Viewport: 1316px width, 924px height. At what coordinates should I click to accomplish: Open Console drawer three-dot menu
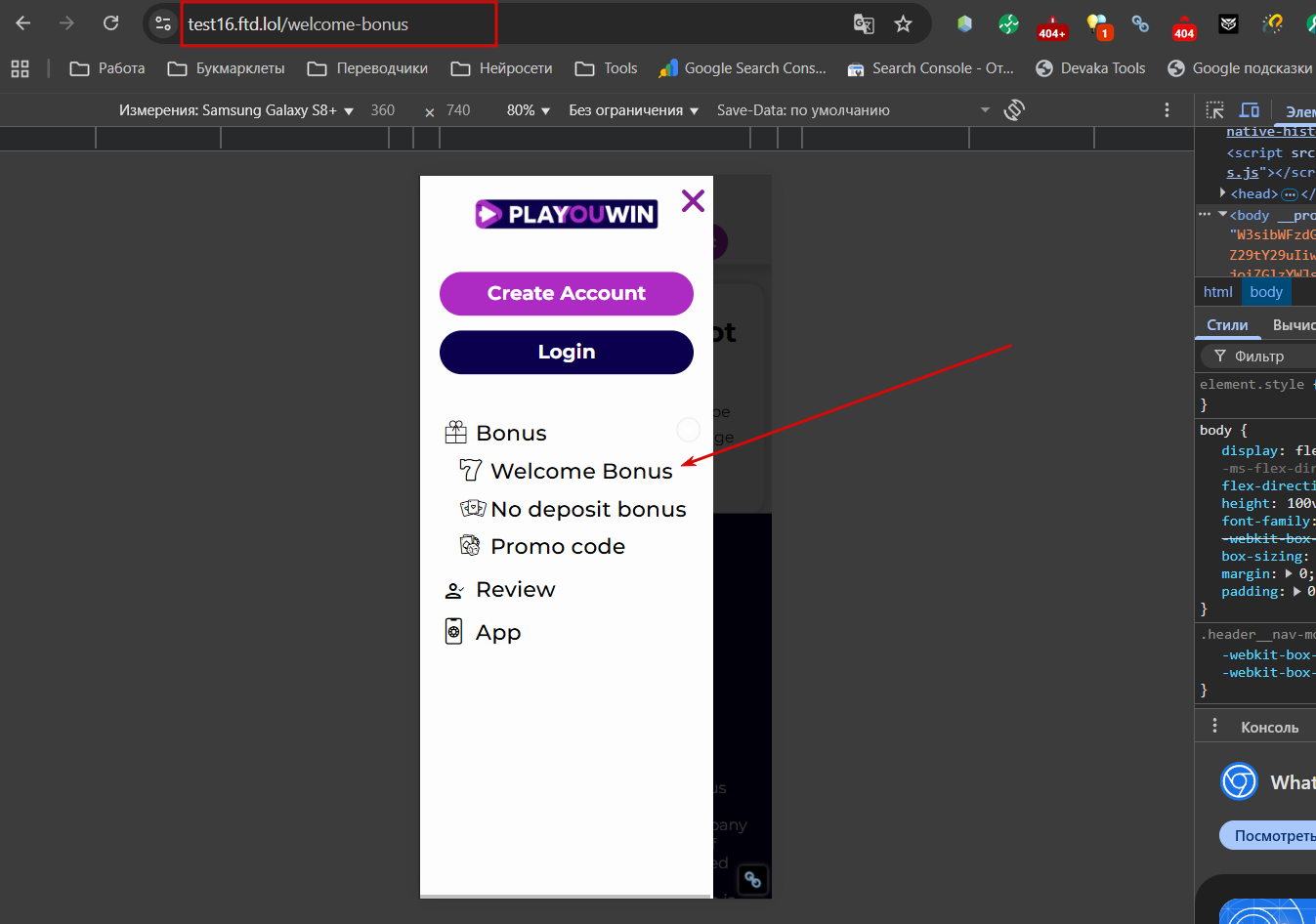pyautogui.click(x=1214, y=726)
